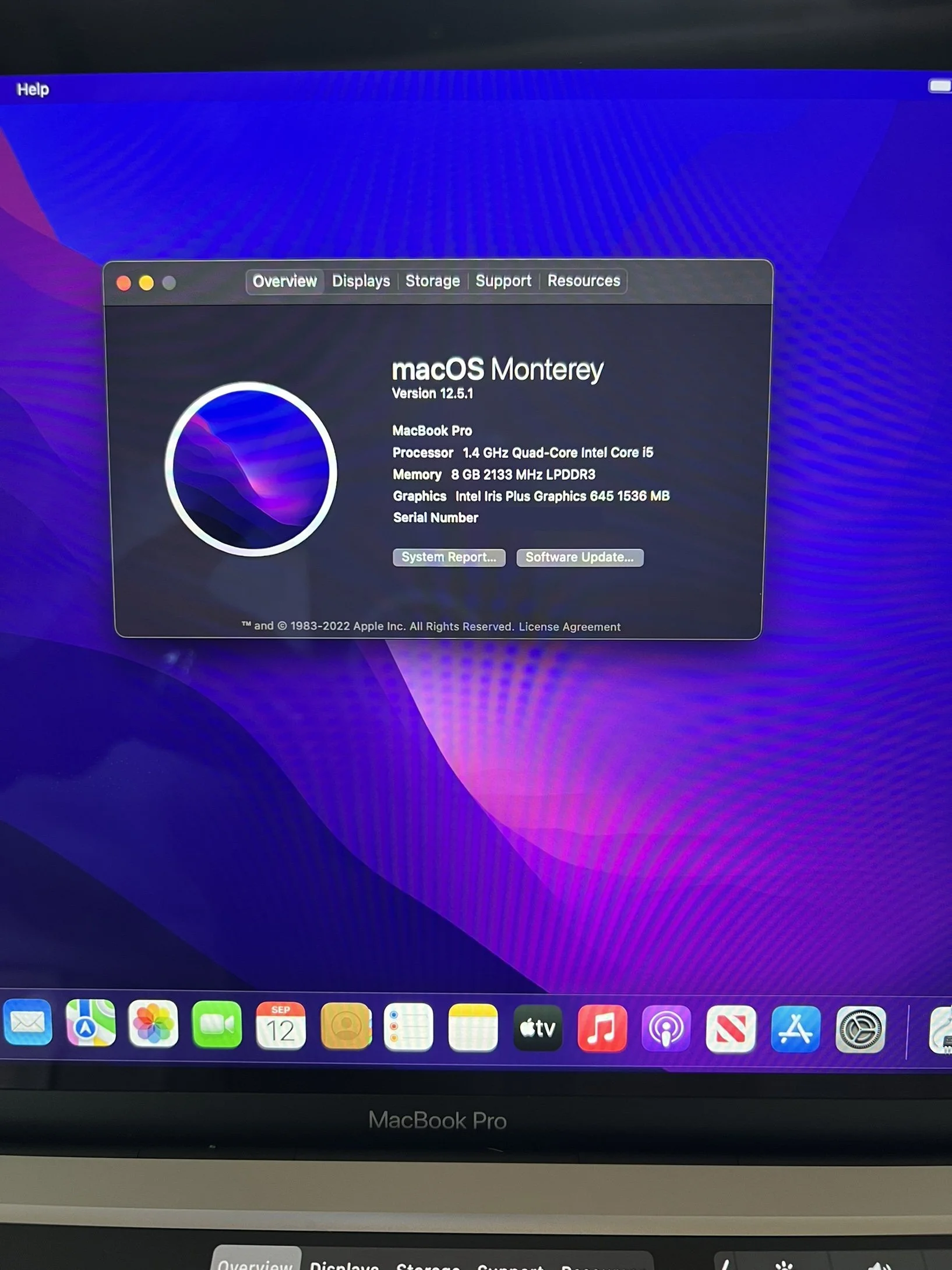Click the Version 12.5.1 text
The height and width of the screenshot is (1270, 952).
432,394
